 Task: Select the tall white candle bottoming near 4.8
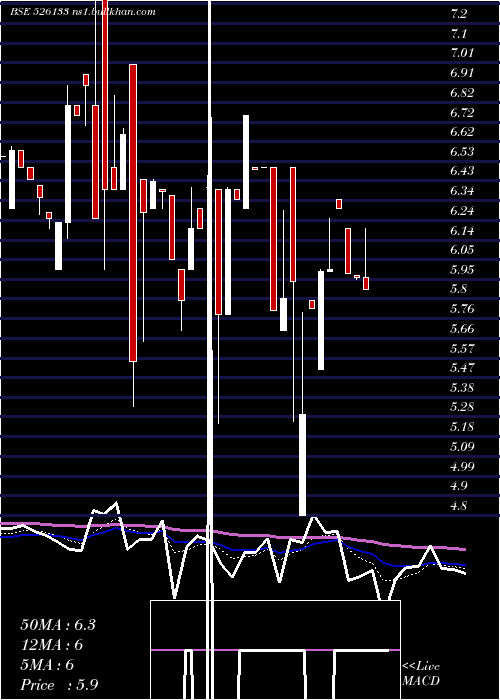[302, 465]
